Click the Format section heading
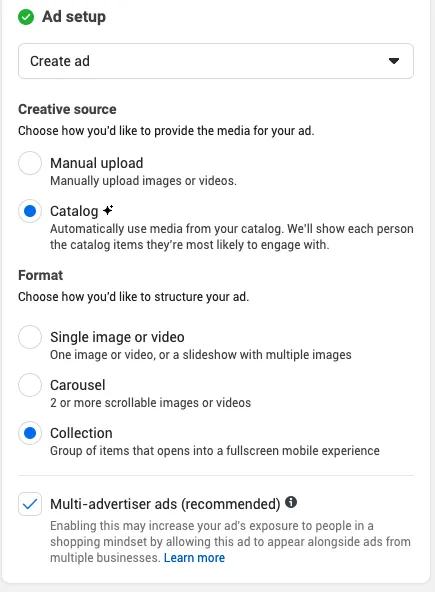The width and height of the screenshot is (435, 592). click(40, 275)
